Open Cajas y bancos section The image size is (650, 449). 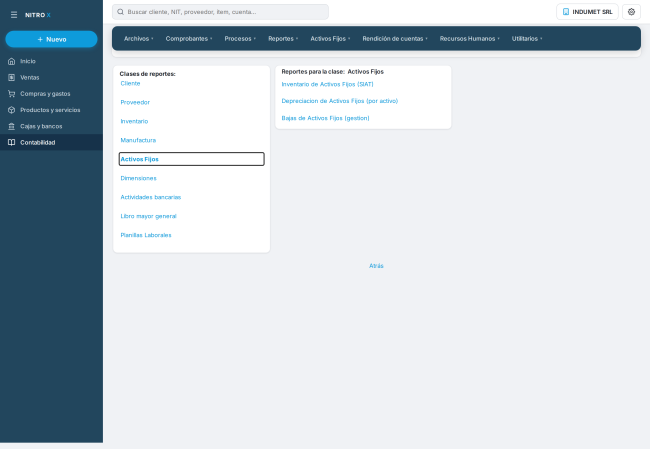tap(51, 126)
